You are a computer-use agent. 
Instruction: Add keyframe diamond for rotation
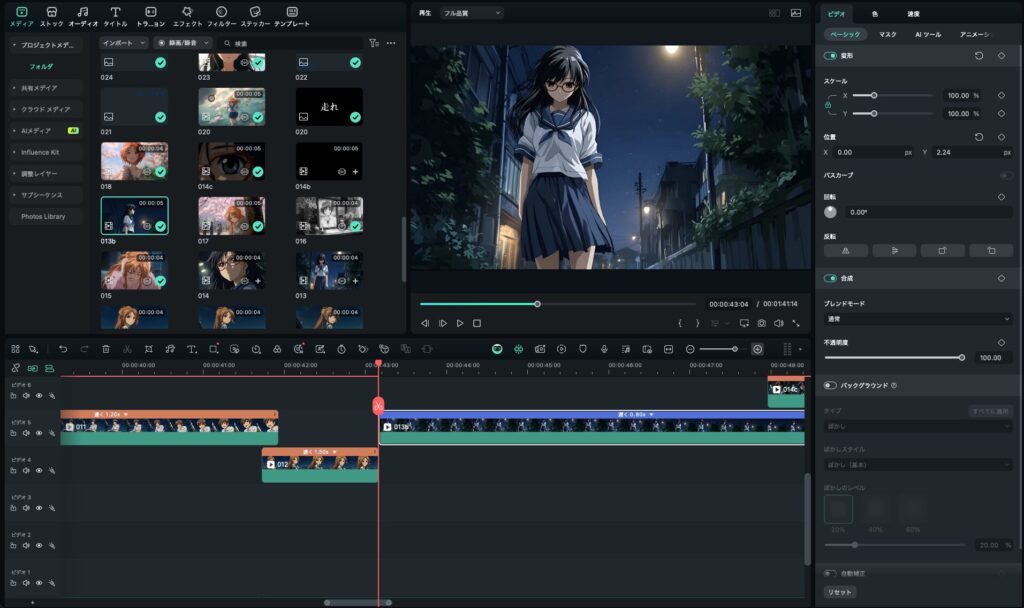pos(1001,197)
